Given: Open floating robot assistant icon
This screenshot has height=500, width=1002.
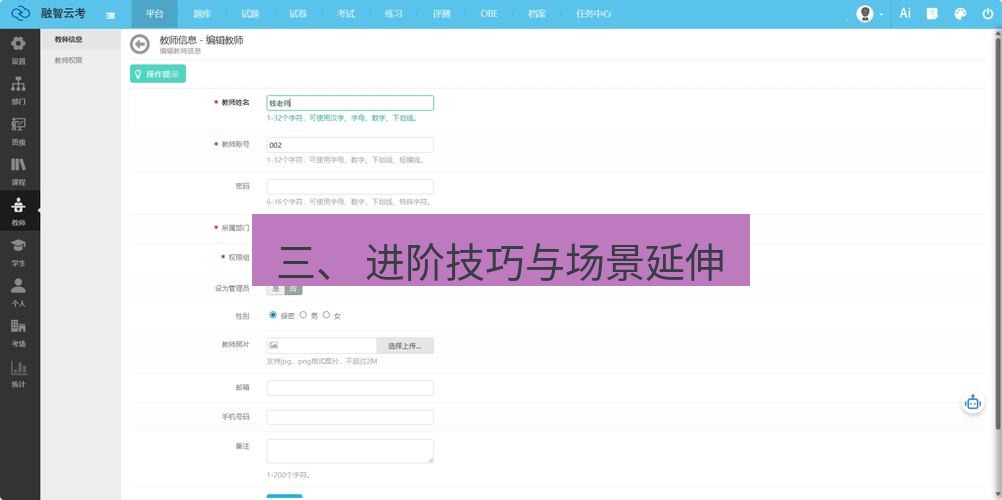Looking at the screenshot, I should tap(973, 403).
